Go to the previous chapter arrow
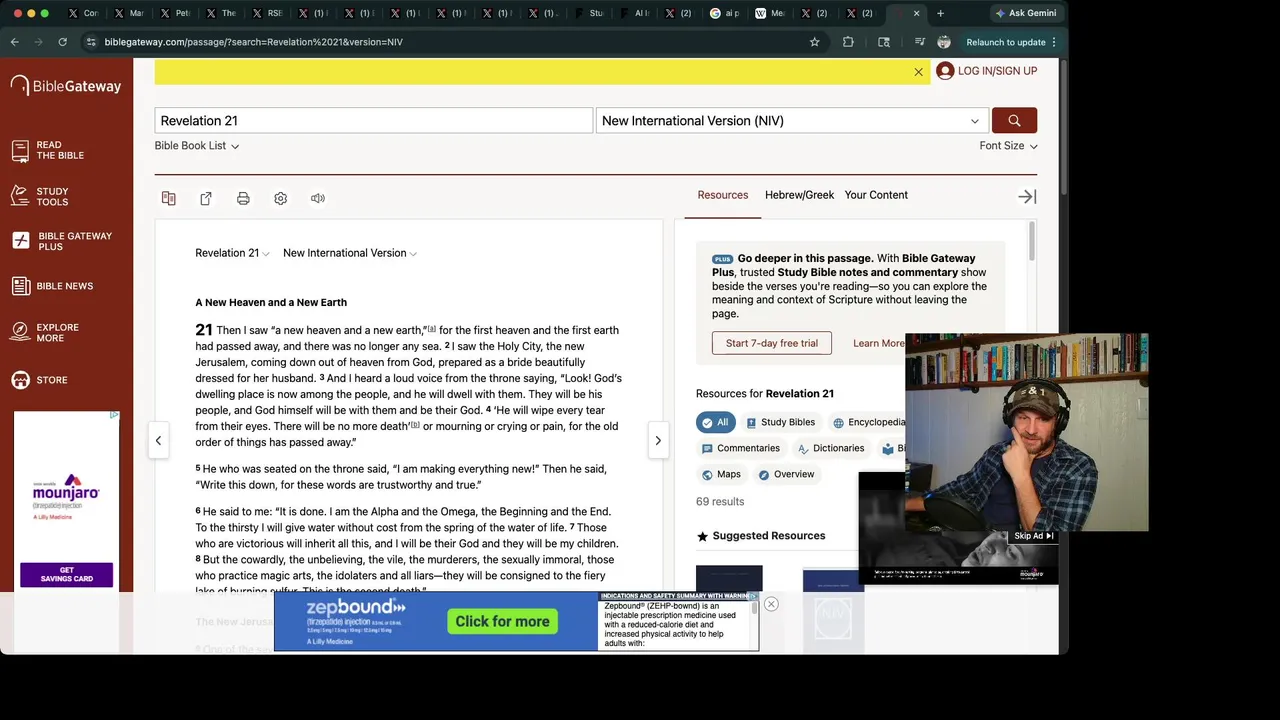Screen dimensions: 1280x720 click(x=158, y=440)
